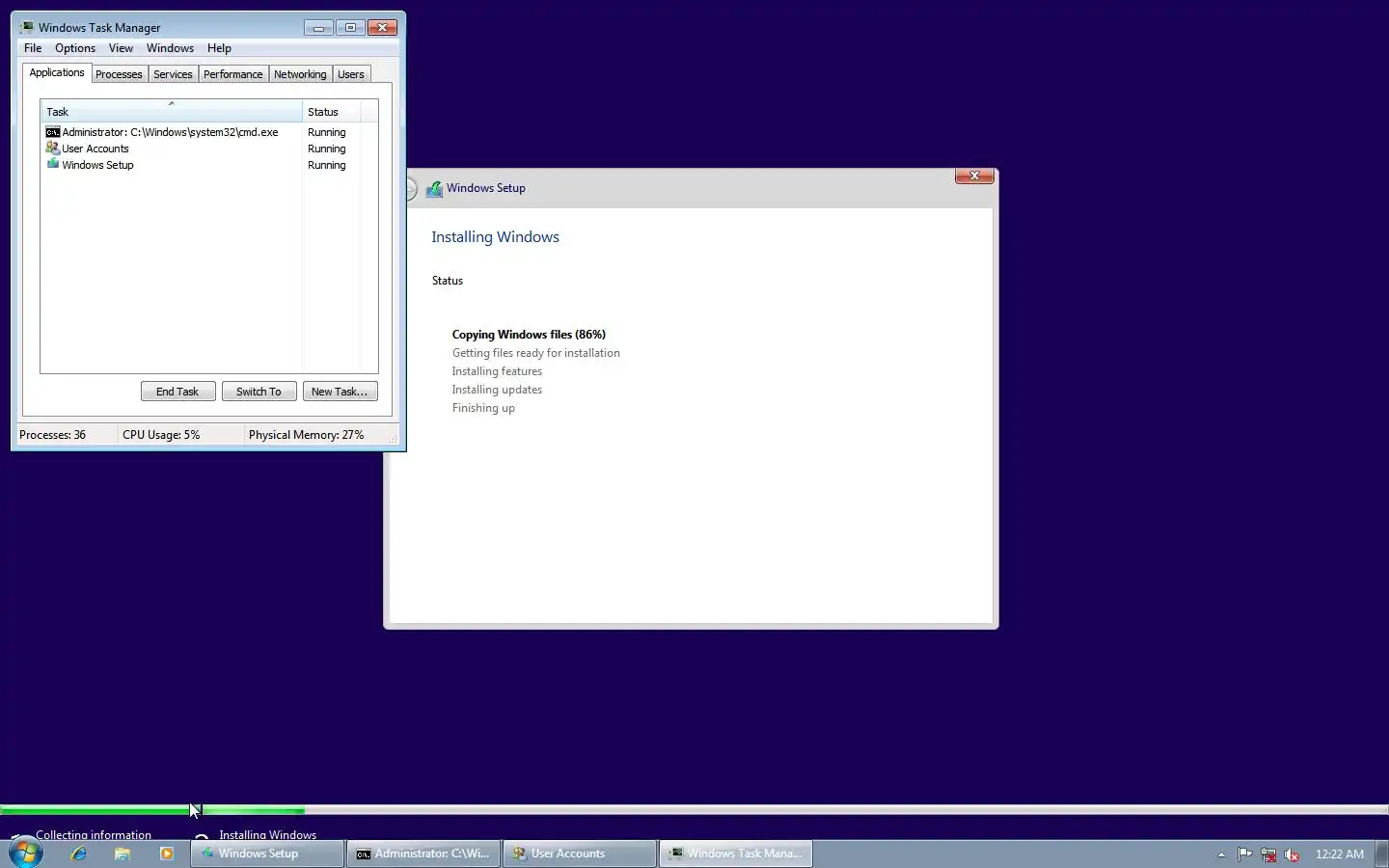Switch to the Performance tab
Image resolution: width=1389 pixels, height=868 pixels.
tap(232, 74)
